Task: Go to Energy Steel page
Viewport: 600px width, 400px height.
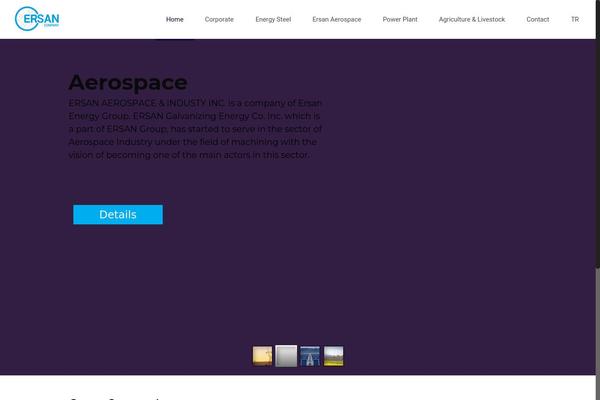Action: (x=273, y=20)
